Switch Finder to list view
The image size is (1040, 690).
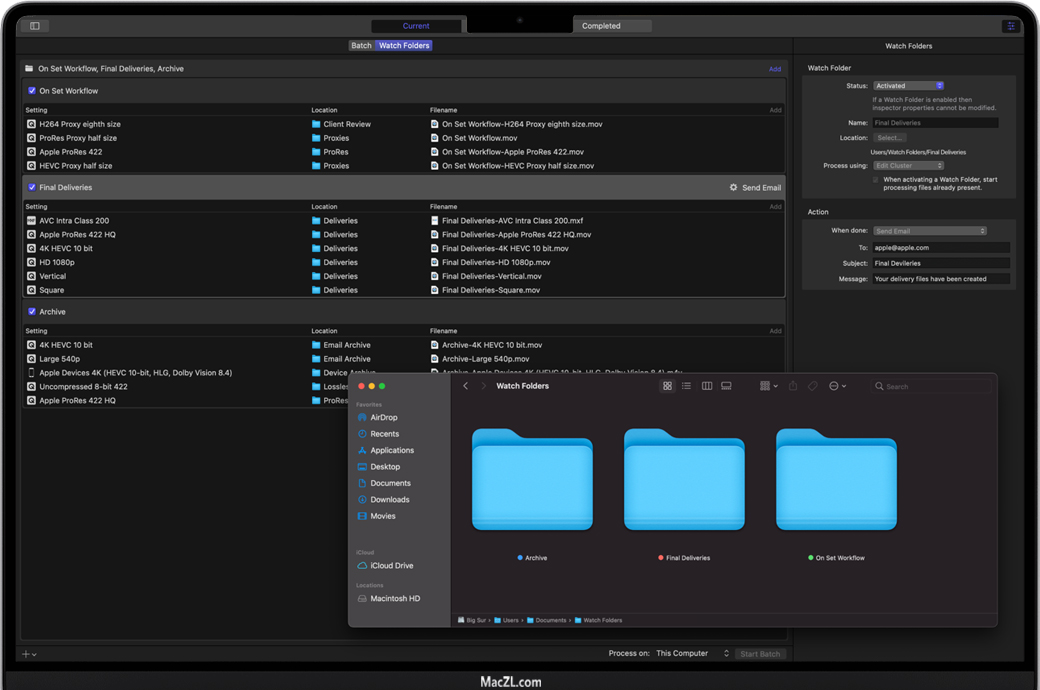(687, 386)
